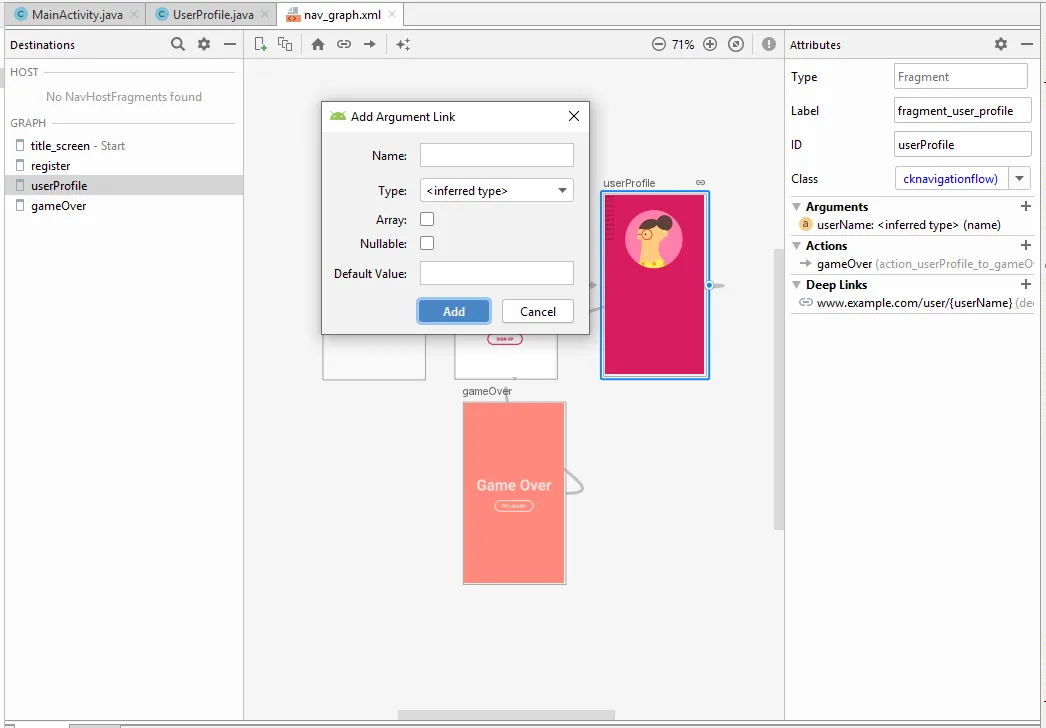The height and width of the screenshot is (728, 1046).
Task: Click the Deep Link toolbar icon
Action: tap(344, 44)
